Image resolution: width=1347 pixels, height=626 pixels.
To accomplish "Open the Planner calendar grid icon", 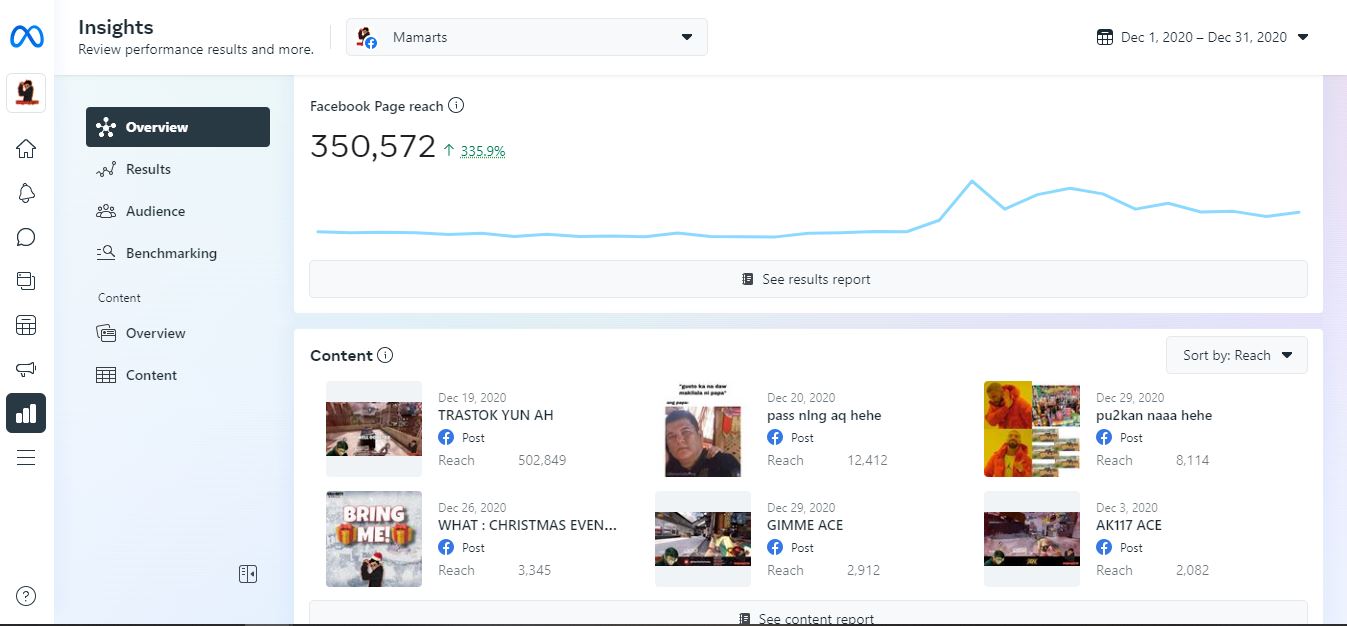I will tap(26, 325).
